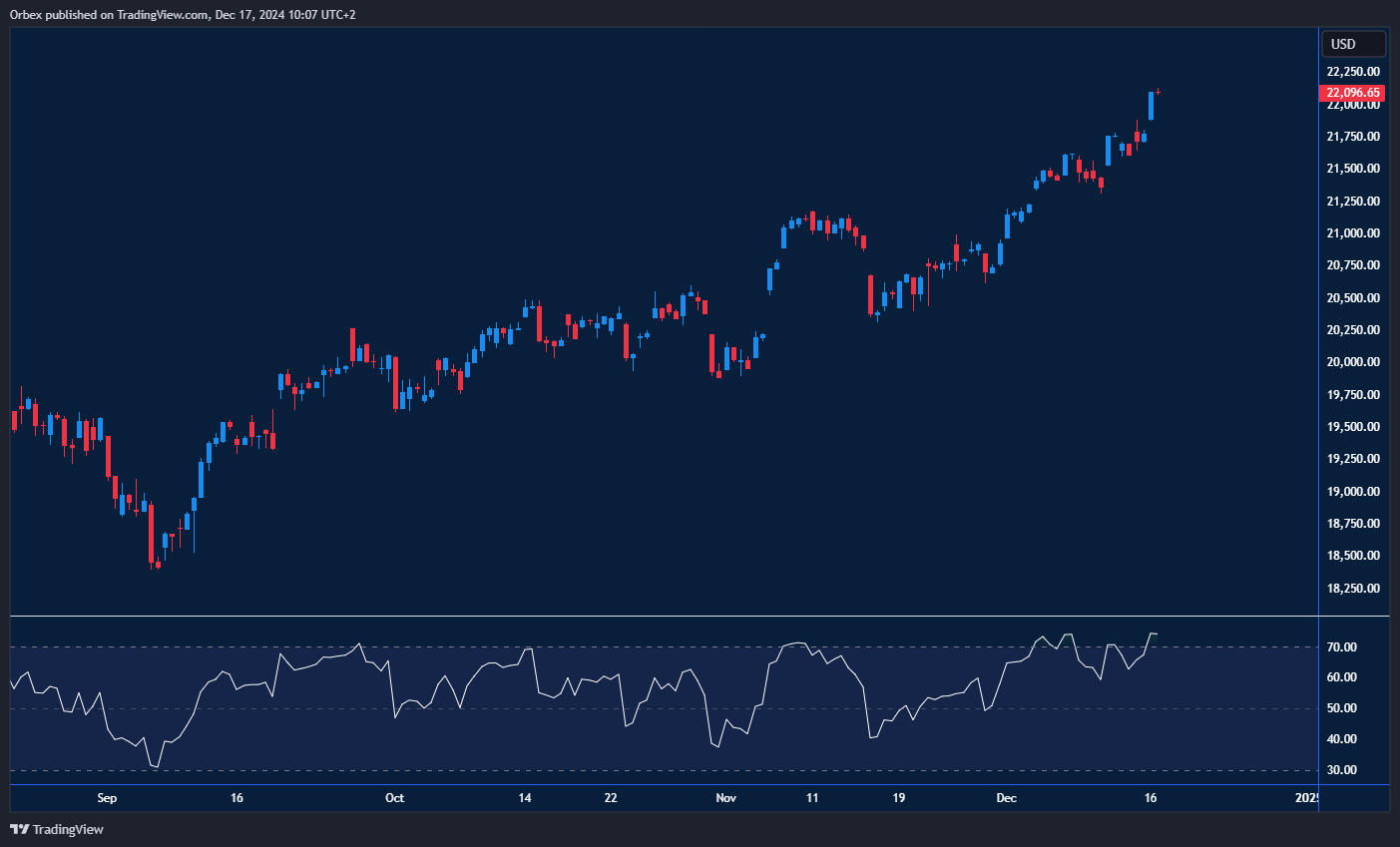Viewport: 1400px width, 847px height.
Task: Click the 50.00 RSI midline label
Action: [x=1342, y=708]
